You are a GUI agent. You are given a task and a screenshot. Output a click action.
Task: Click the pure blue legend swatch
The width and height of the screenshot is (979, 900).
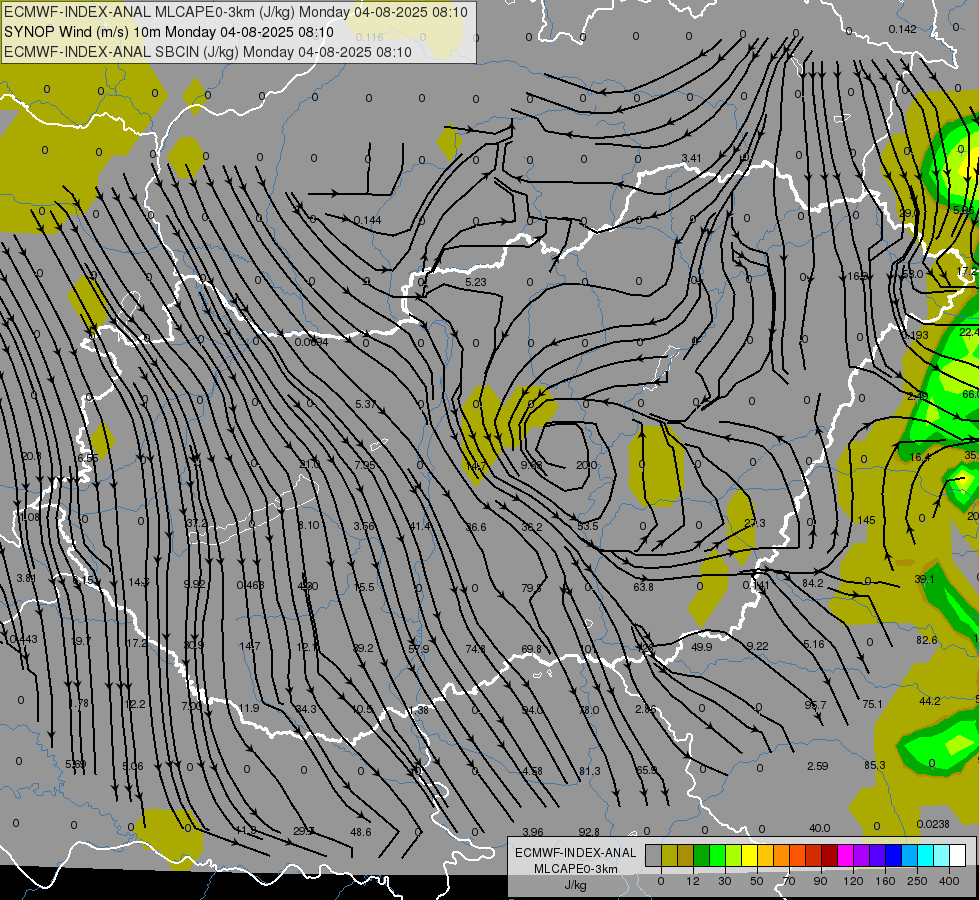coord(894,855)
